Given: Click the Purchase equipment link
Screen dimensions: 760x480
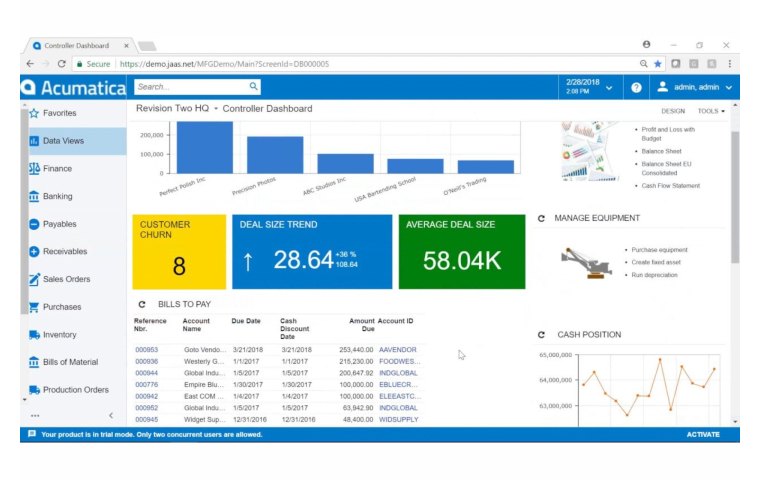Looking at the screenshot, I should [659, 250].
